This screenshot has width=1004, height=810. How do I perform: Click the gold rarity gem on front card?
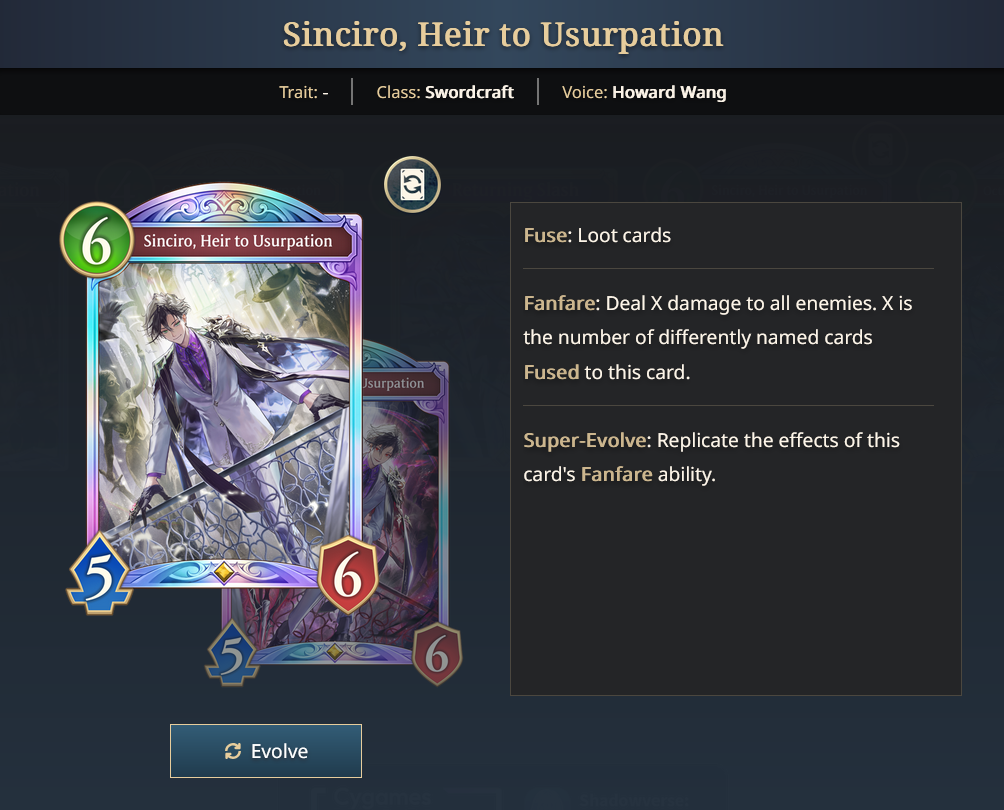click(223, 572)
